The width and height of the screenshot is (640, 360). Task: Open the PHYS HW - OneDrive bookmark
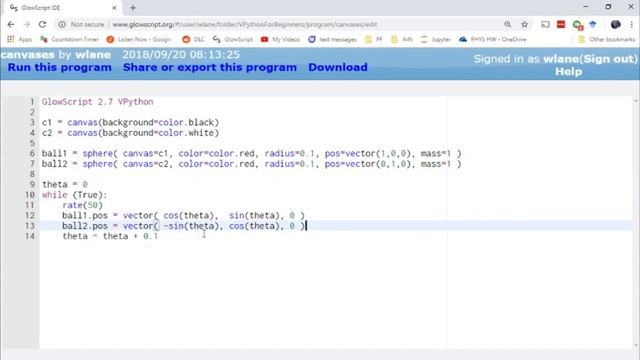[x=493, y=39]
